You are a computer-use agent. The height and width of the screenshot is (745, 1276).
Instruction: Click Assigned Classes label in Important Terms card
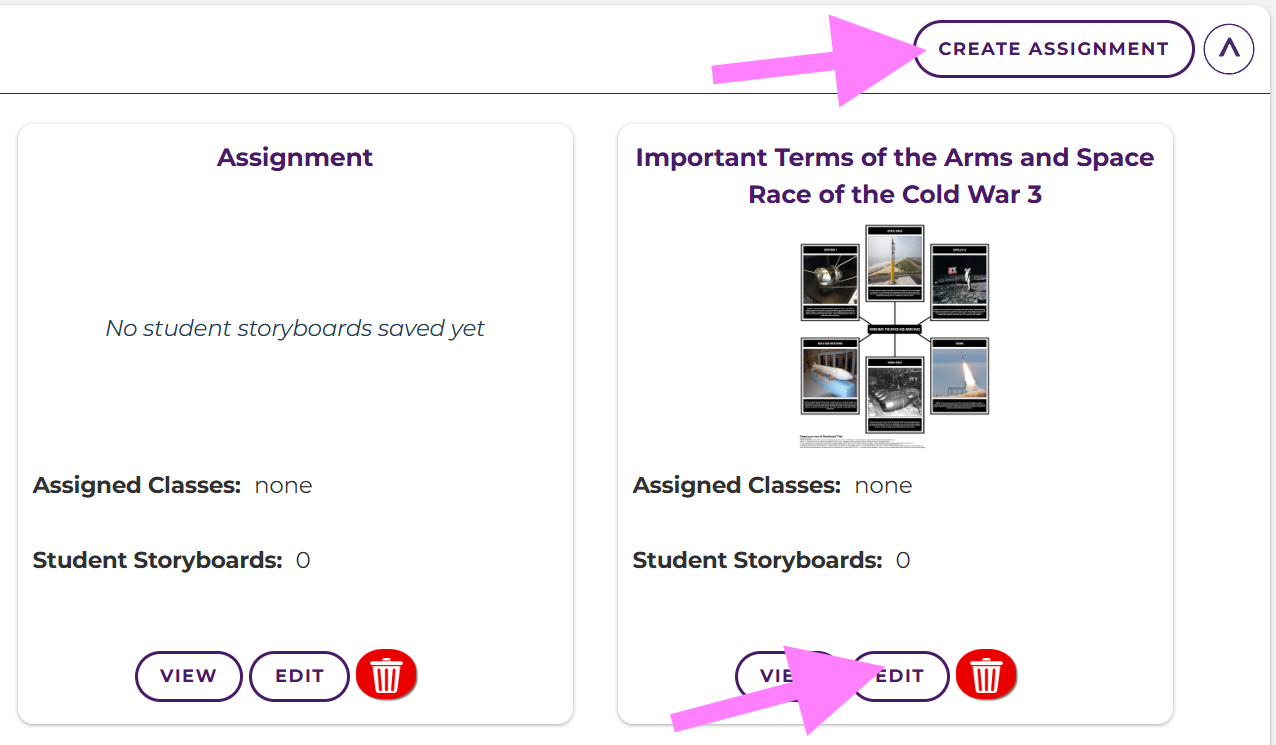coord(737,486)
